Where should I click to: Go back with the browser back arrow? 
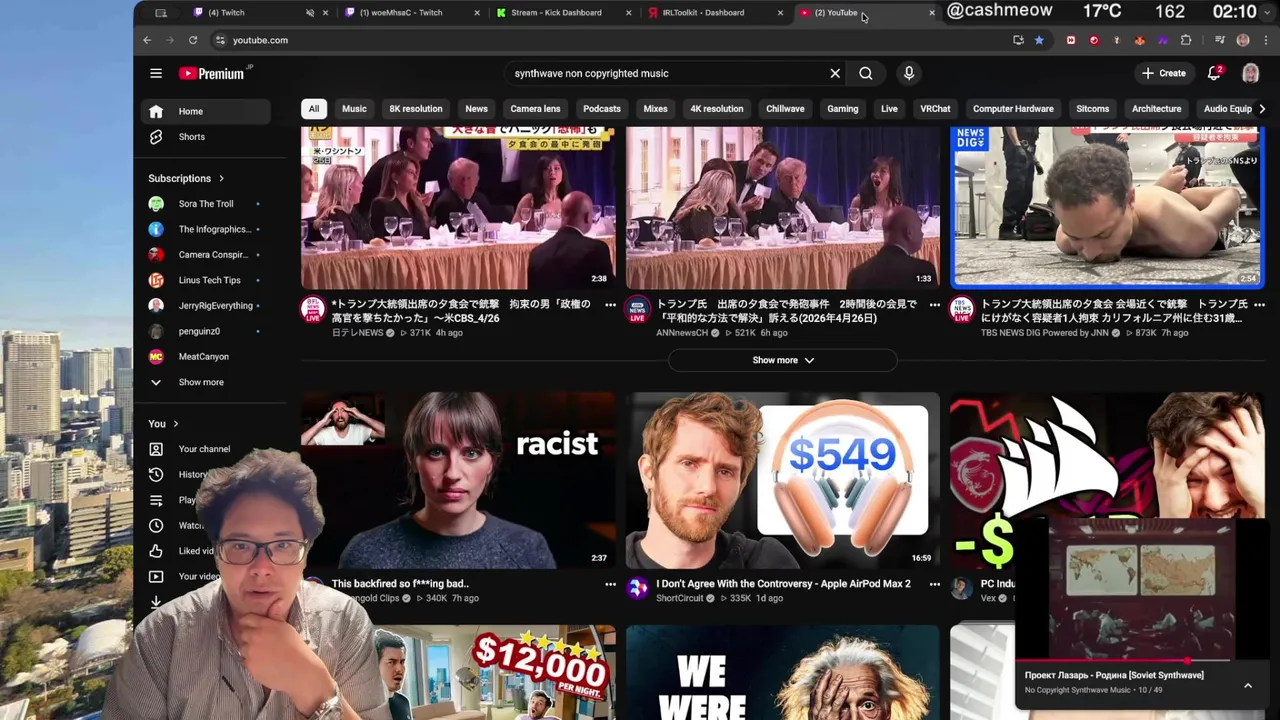pyautogui.click(x=147, y=40)
